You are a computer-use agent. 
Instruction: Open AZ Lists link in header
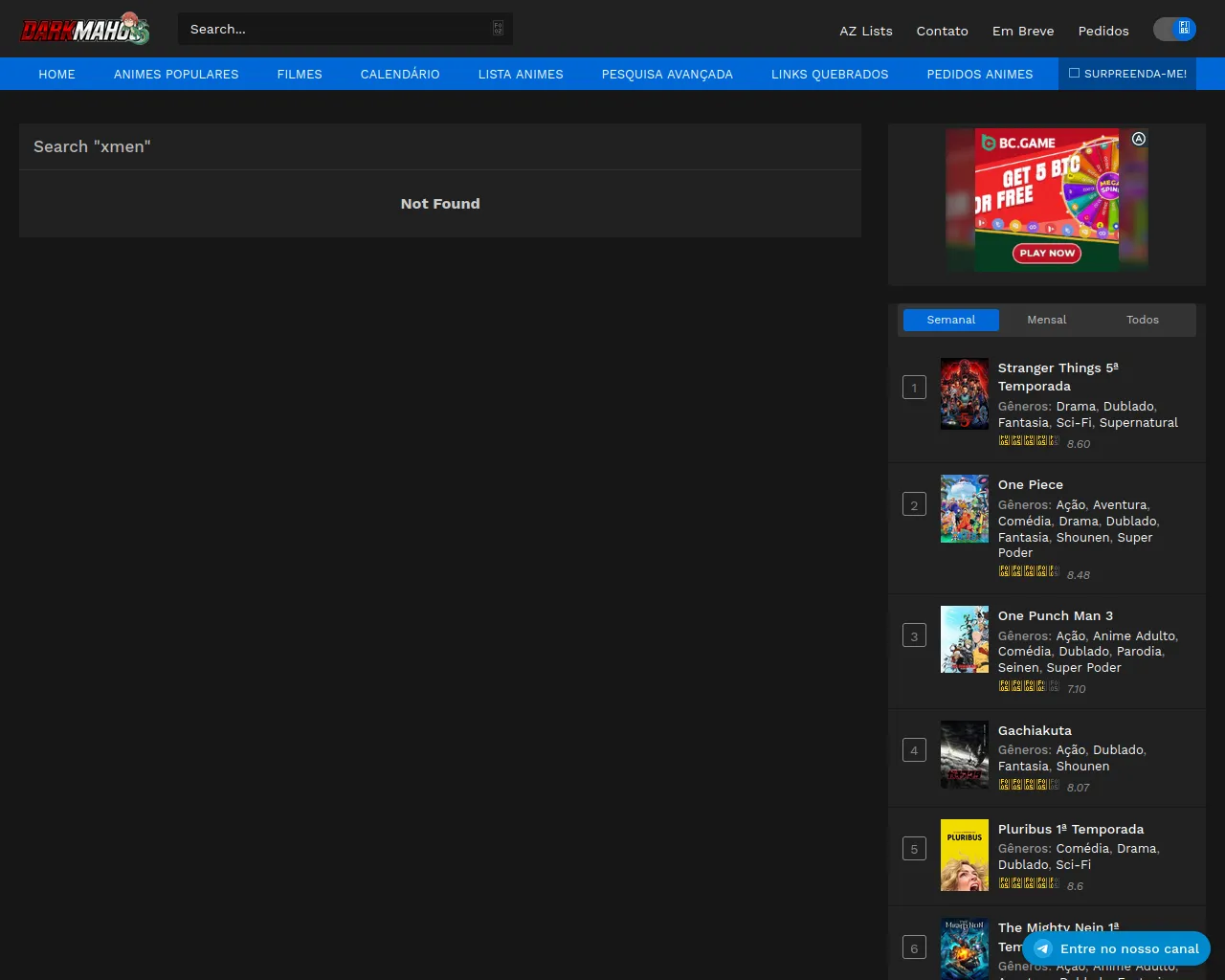point(865,31)
